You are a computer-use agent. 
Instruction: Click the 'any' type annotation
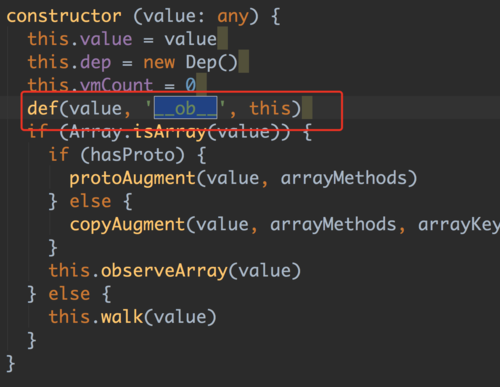233,17
